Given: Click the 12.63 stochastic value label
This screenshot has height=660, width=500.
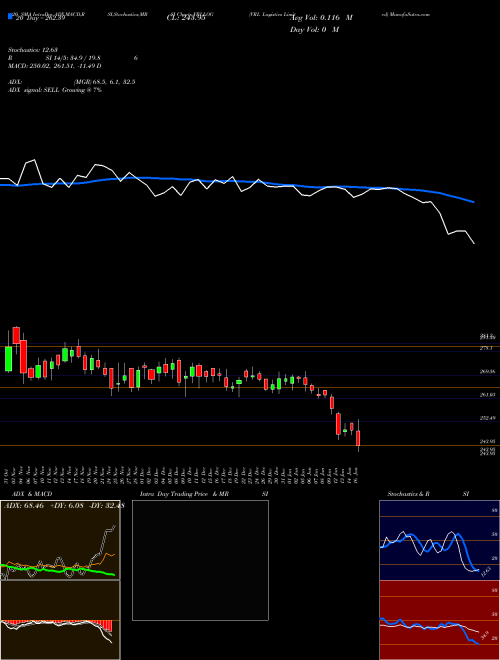Looking at the screenshot, I should pyautogui.click(x=485, y=572).
